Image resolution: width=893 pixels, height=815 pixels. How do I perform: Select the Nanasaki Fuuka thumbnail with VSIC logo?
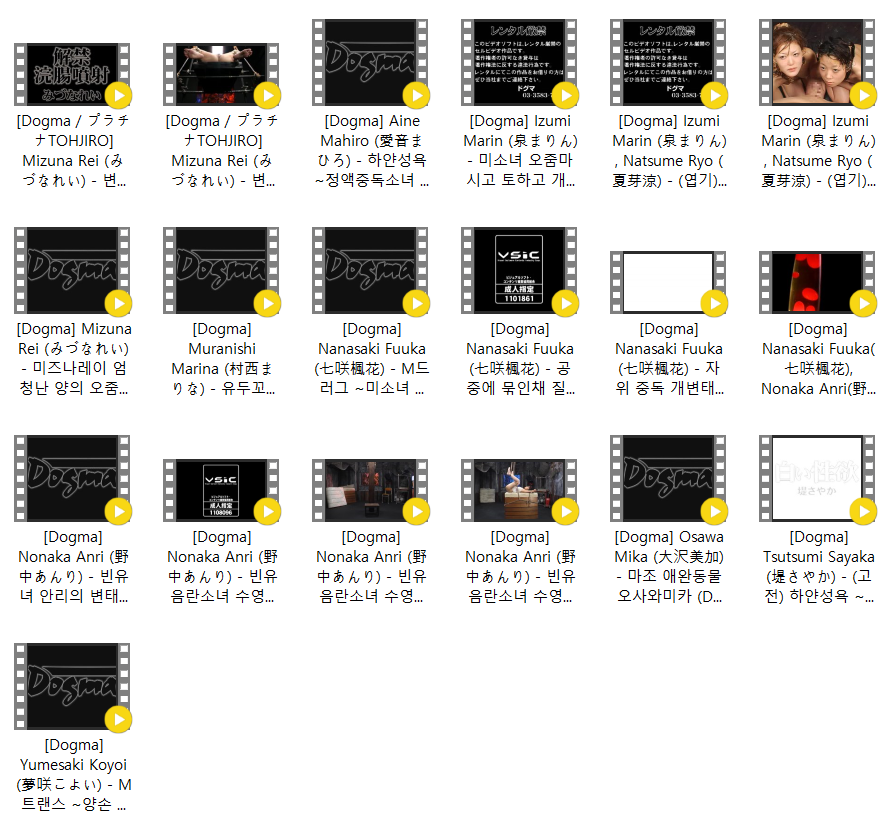(x=519, y=271)
